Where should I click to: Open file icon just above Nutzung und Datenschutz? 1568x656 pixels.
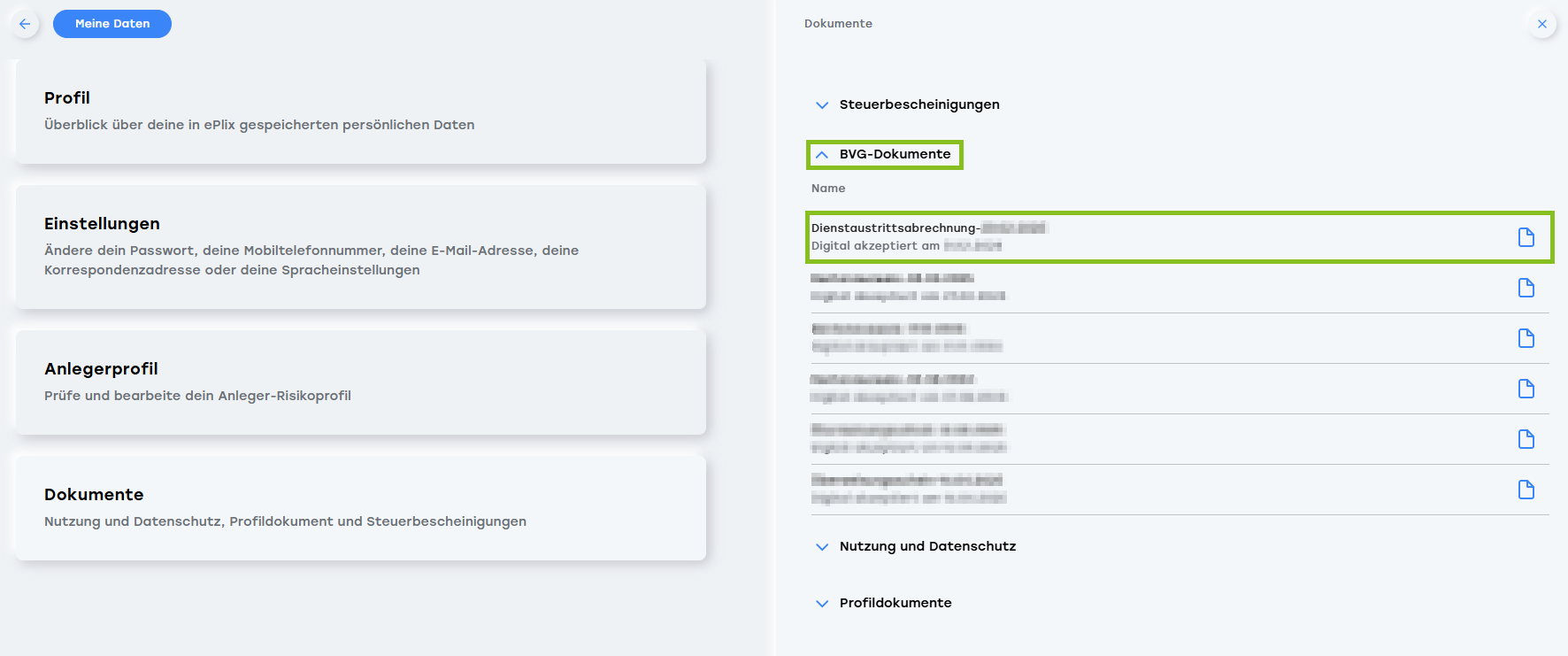point(1526,490)
